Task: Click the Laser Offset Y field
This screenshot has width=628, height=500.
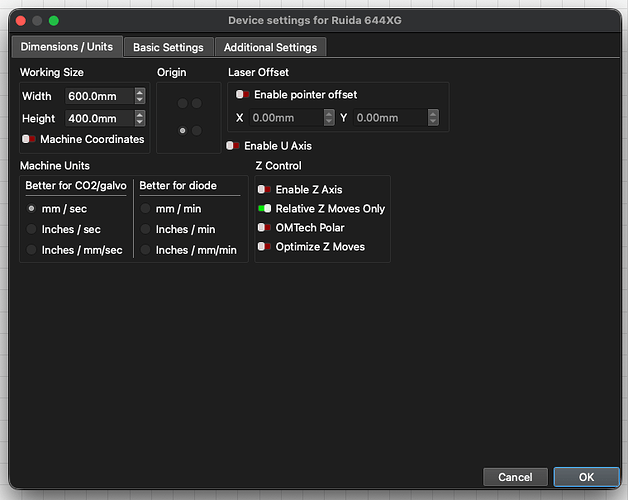Action: click(x=390, y=118)
